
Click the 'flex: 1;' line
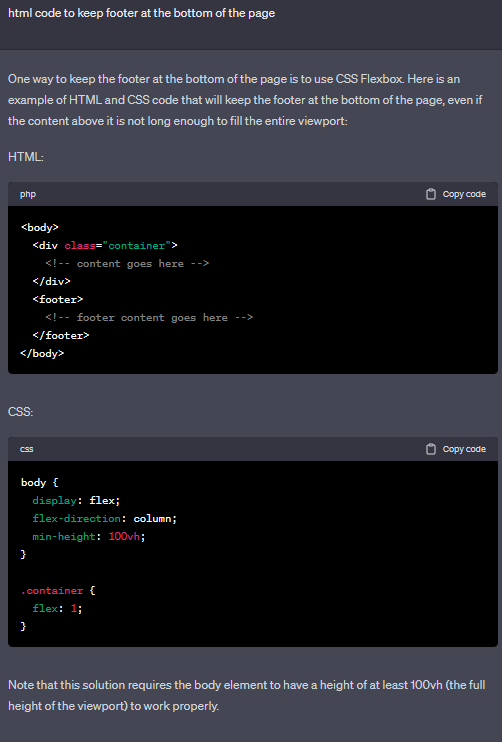(57, 609)
